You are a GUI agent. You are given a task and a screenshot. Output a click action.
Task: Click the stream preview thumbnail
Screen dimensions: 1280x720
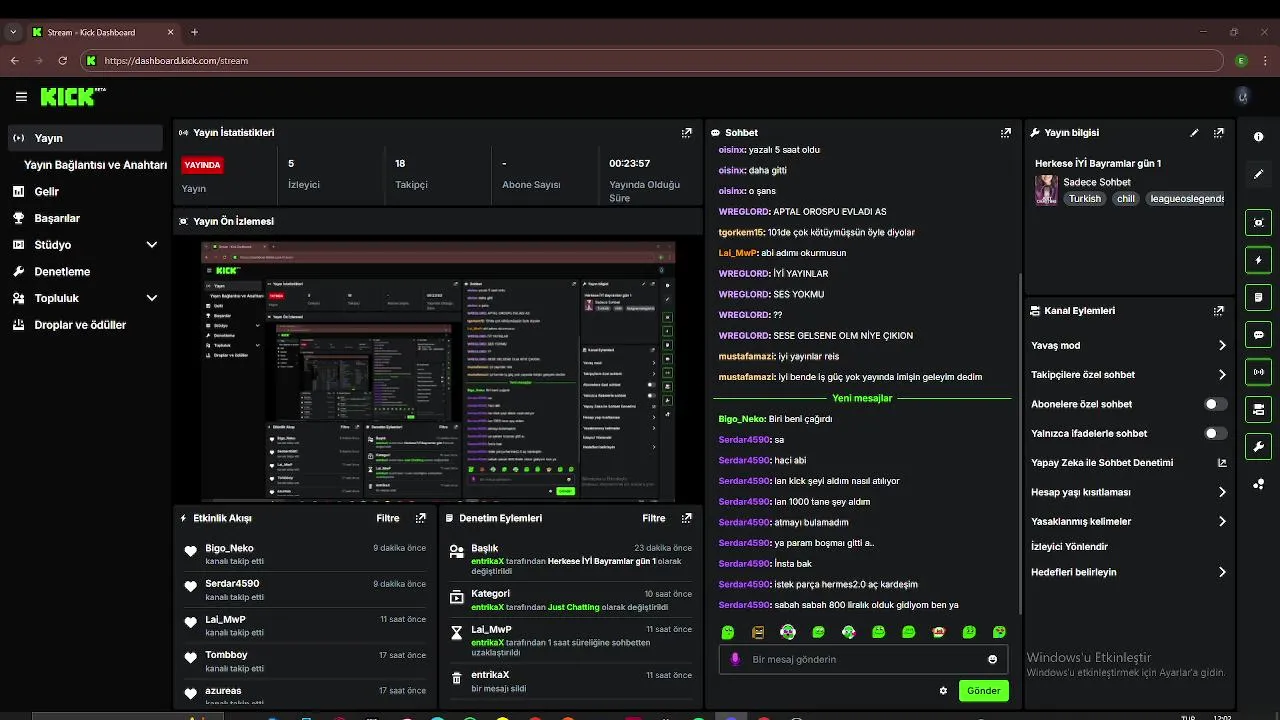point(438,370)
